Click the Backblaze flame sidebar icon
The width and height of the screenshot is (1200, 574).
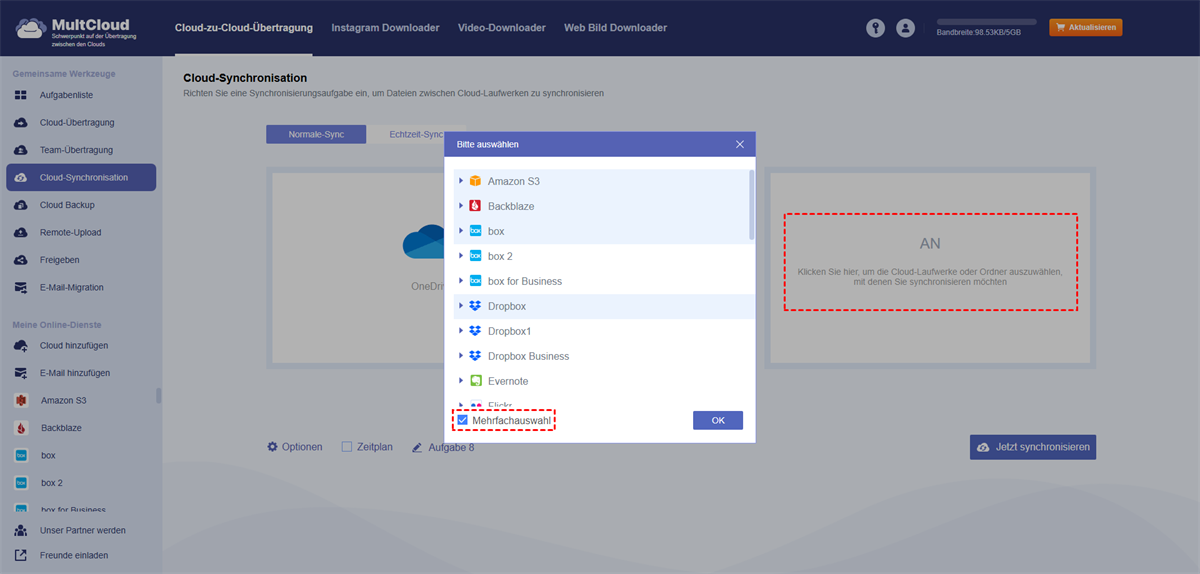click(x=20, y=428)
